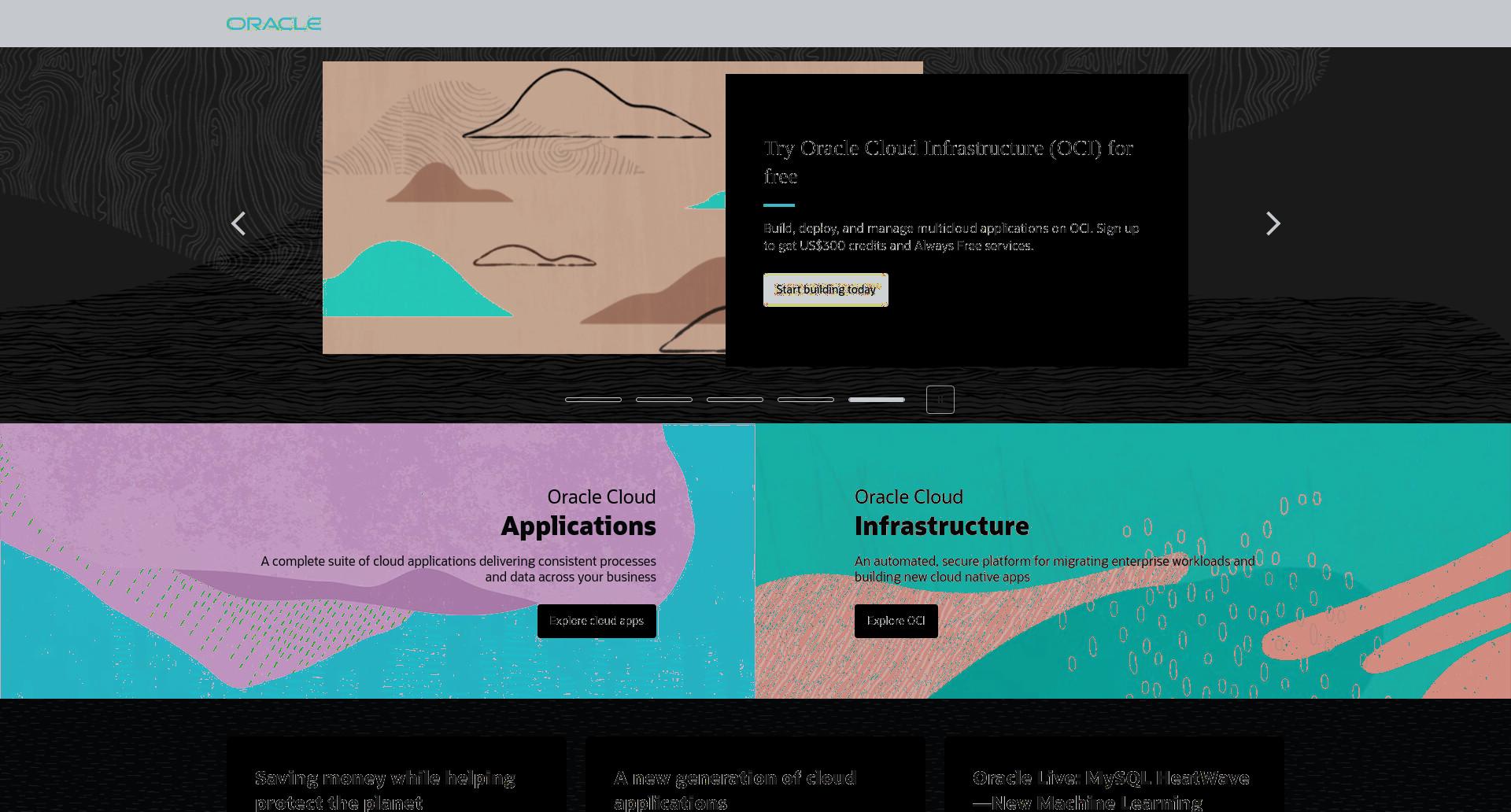Image resolution: width=1511 pixels, height=812 pixels.
Task: Advance to next carousel slide arrow
Action: point(1273,224)
